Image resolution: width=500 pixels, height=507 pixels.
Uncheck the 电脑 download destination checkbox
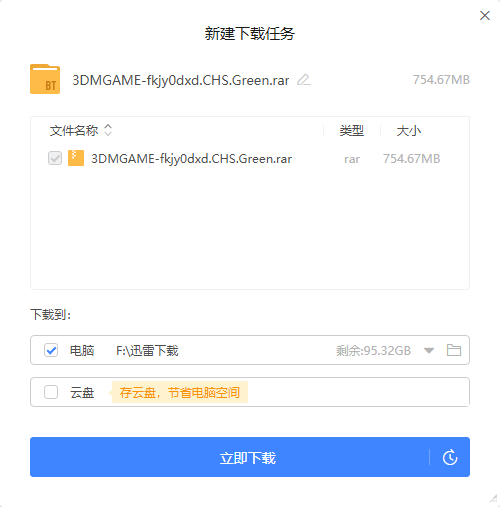tap(51, 350)
